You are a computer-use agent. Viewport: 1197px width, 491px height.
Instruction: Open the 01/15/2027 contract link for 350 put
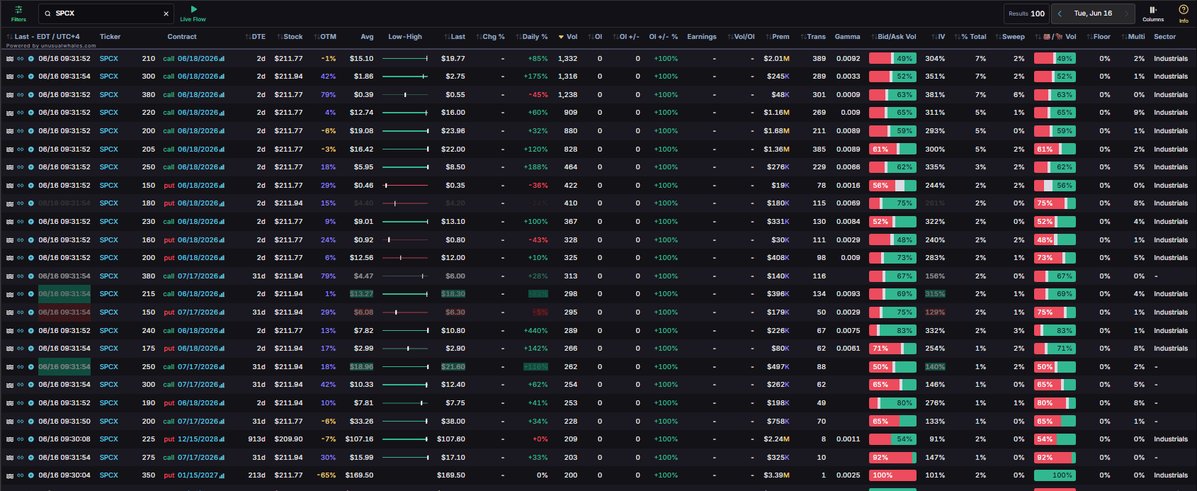point(198,475)
